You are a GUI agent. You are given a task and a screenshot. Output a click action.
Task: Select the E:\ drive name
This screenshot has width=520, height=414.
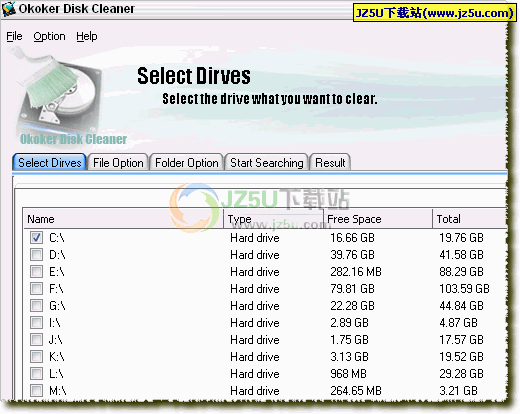click(x=57, y=272)
